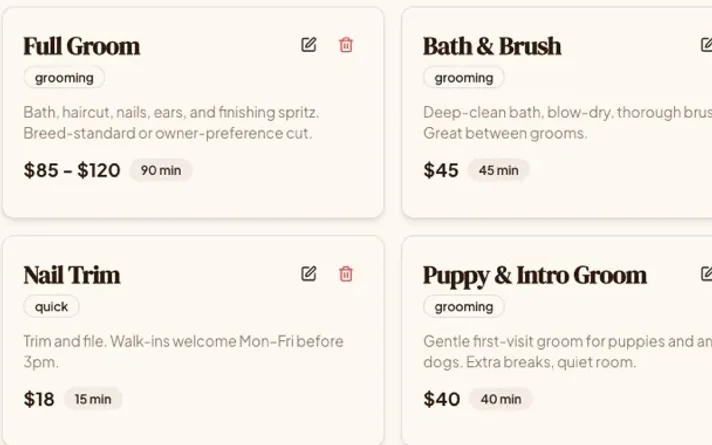
Task: Edit the Puppy & Intro Groom service
Action: pyautogui.click(x=706, y=274)
